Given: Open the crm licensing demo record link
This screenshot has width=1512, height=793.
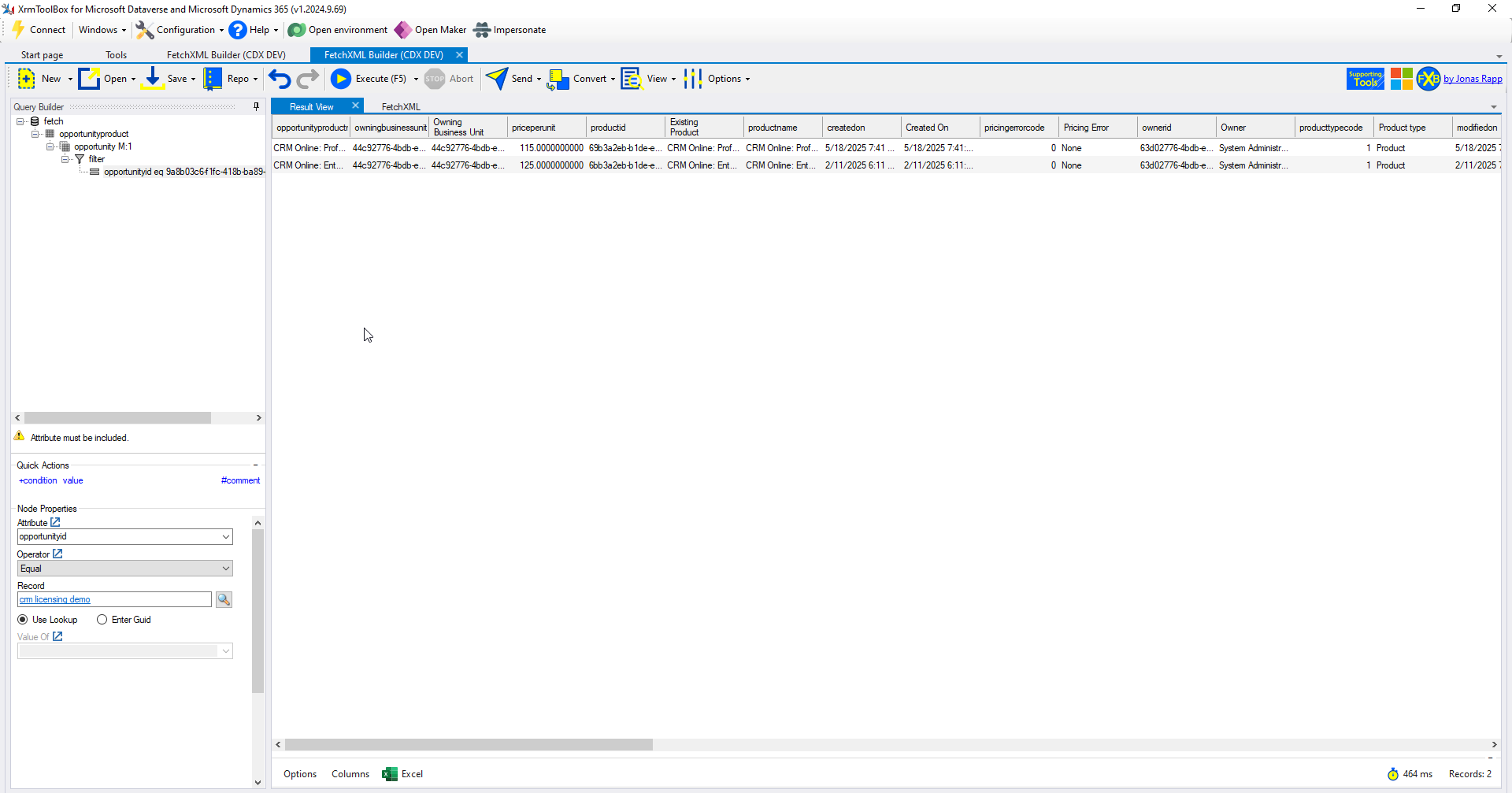Looking at the screenshot, I should [55, 599].
